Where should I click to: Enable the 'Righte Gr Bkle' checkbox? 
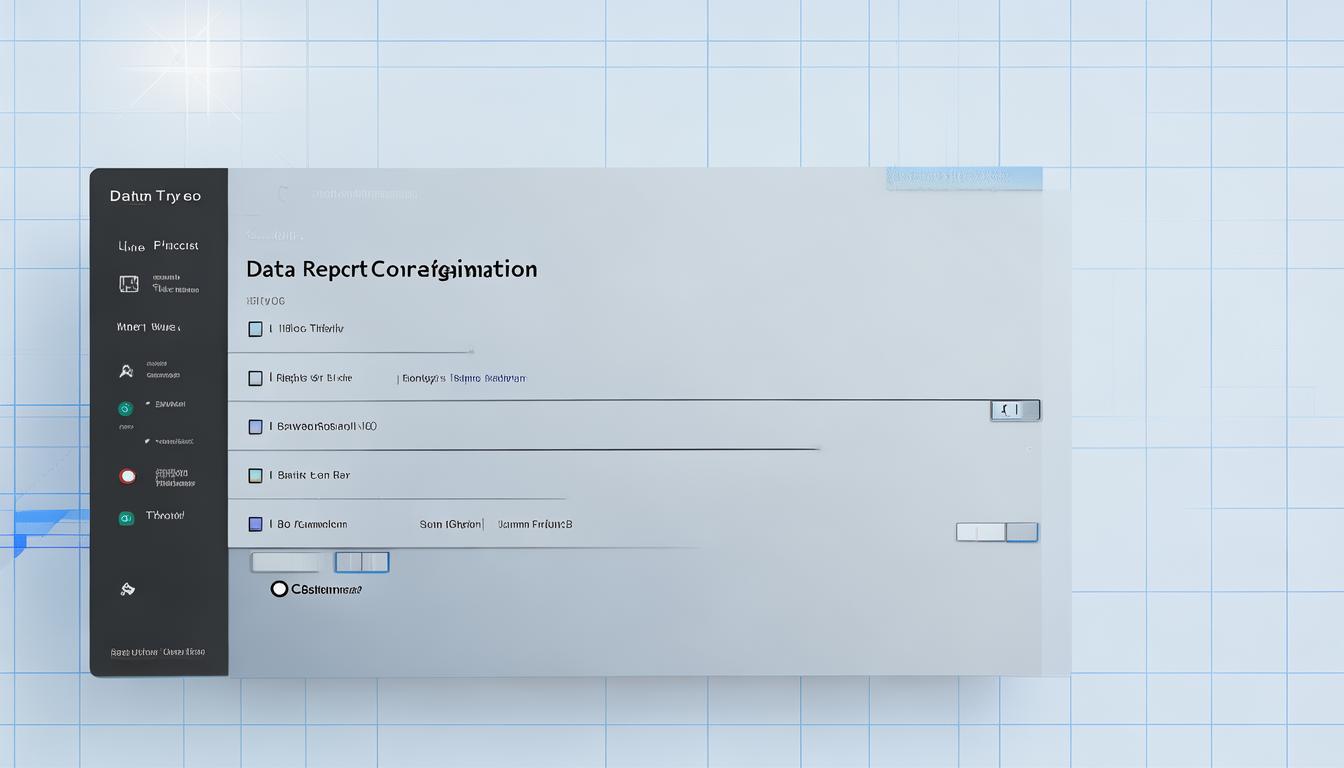[x=255, y=378]
